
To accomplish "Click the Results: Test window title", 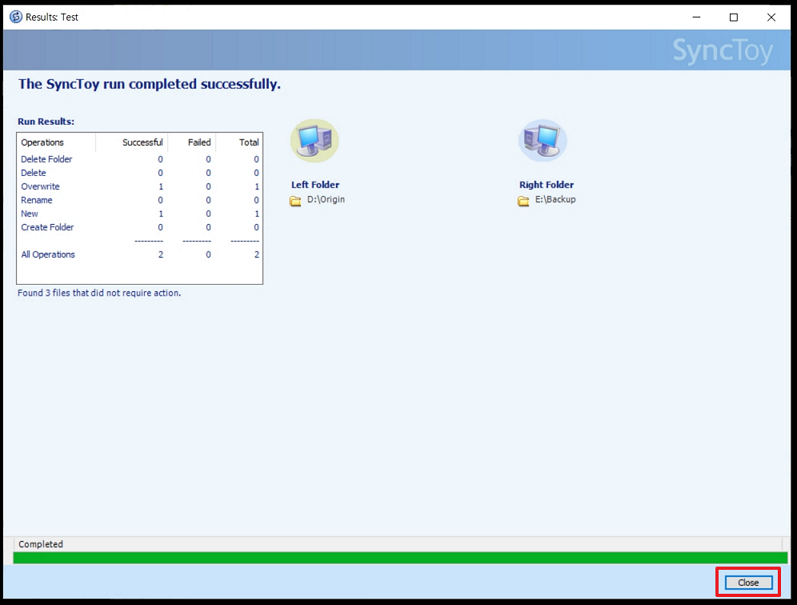I will 52,17.
